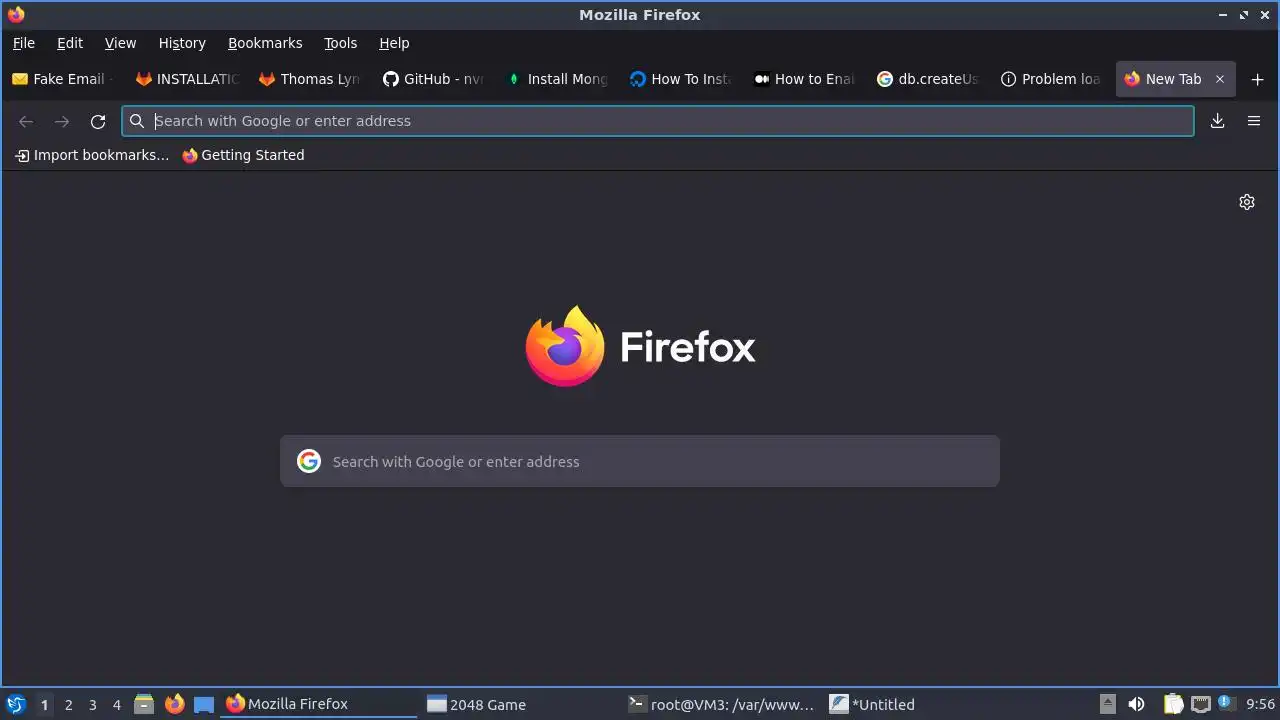Launch Firefox from taskbar quick launcher
Image resolution: width=1280 pixels, height=720 pixels.
pyautogui.click(x=174, y=704)
